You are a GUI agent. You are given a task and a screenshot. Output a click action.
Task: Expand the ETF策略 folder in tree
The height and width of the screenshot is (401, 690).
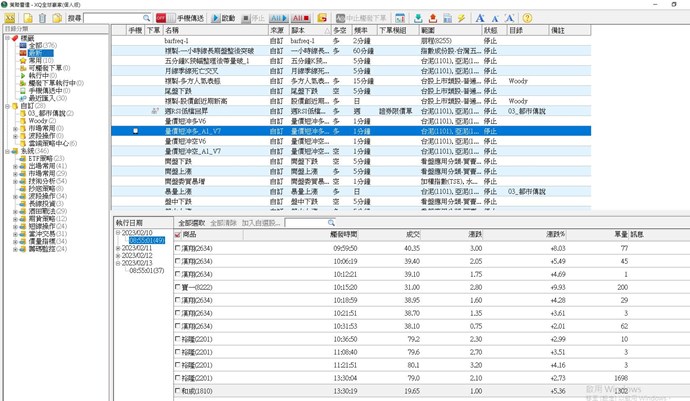(15, 156)
